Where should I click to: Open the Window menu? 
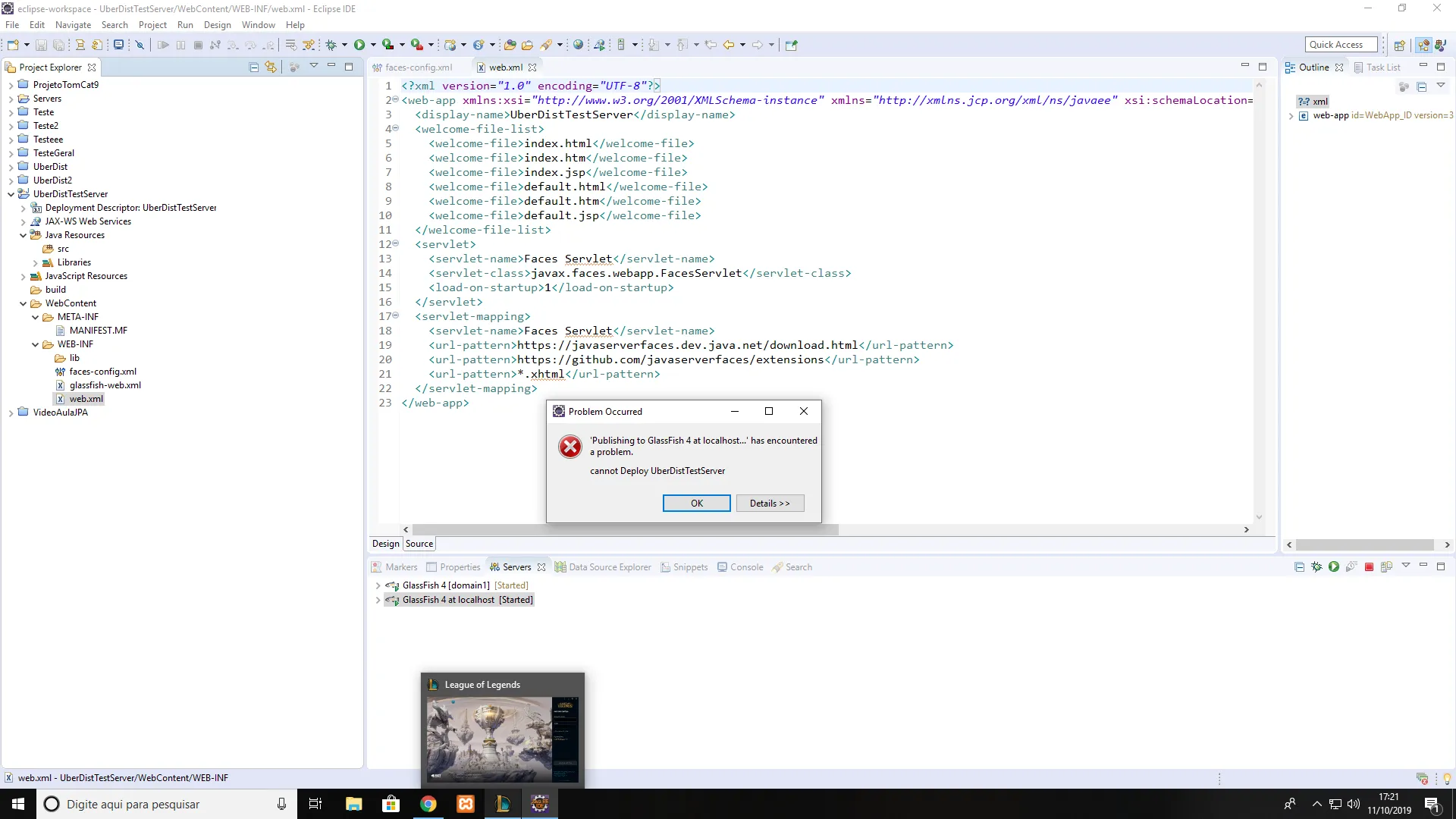click(258, 25)
